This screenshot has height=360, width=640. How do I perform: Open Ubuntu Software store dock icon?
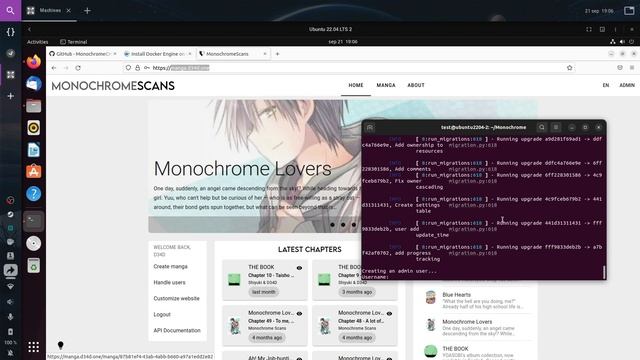pyautogui.click(x=33, y=171)
